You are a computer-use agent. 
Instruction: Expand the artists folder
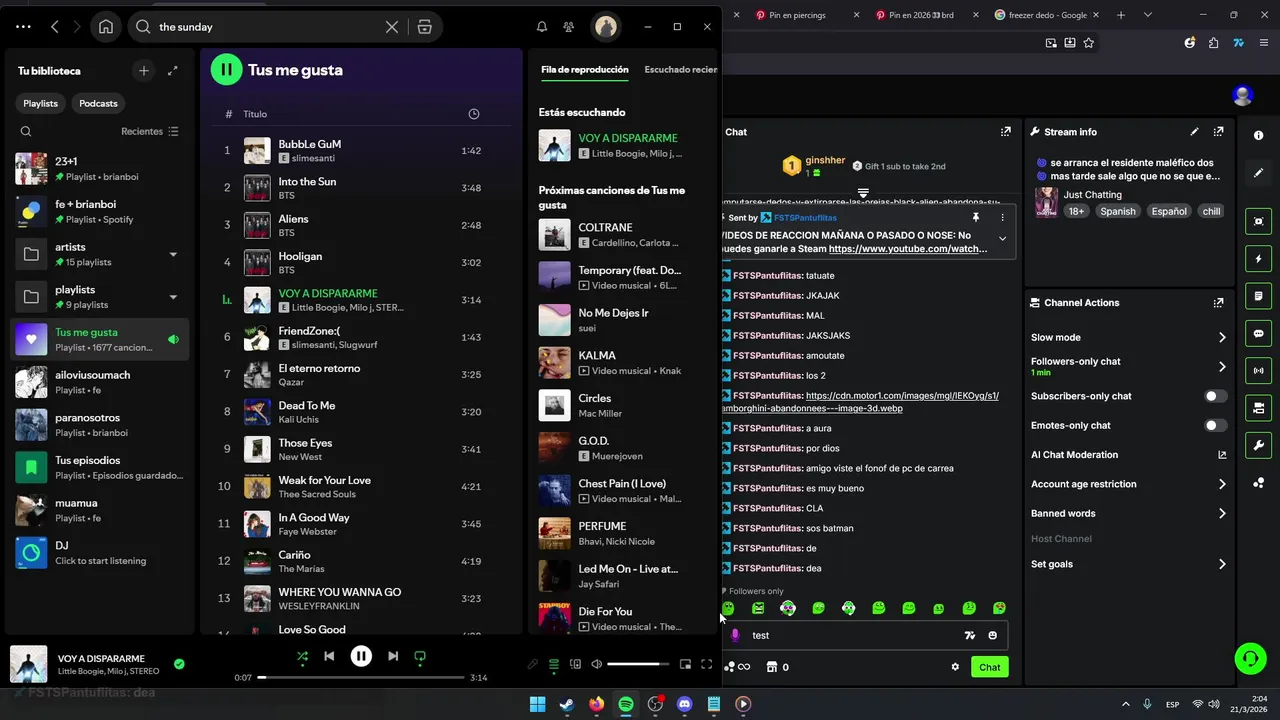[x=173, y=254]
